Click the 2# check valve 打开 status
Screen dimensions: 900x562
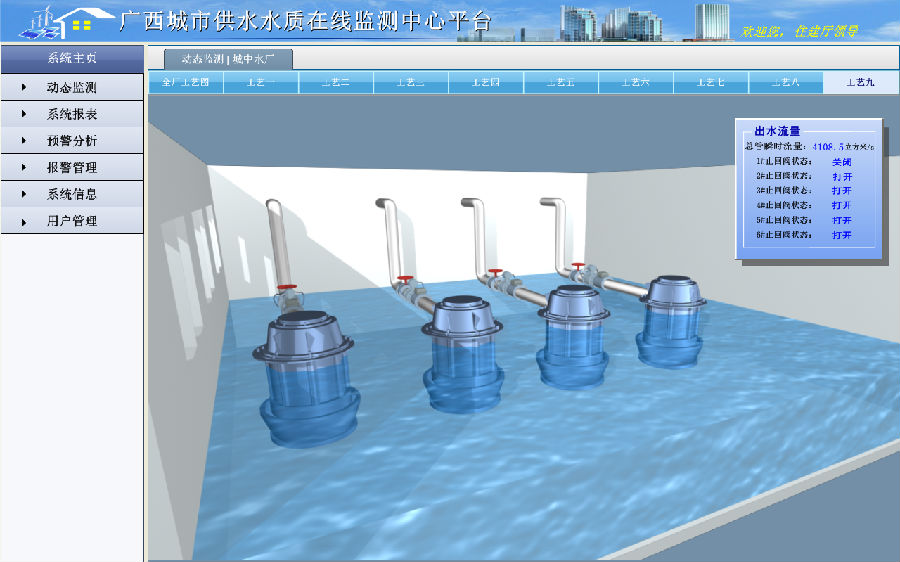[x=841, y=176]
